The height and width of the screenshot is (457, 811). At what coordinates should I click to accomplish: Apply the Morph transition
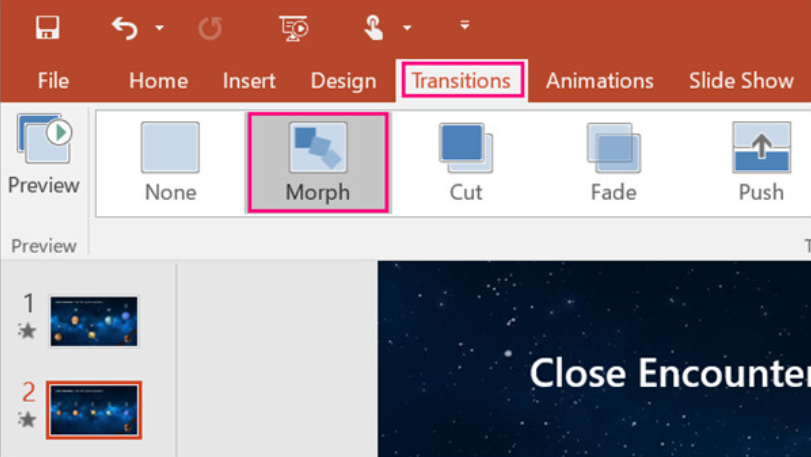click(318, 162)
